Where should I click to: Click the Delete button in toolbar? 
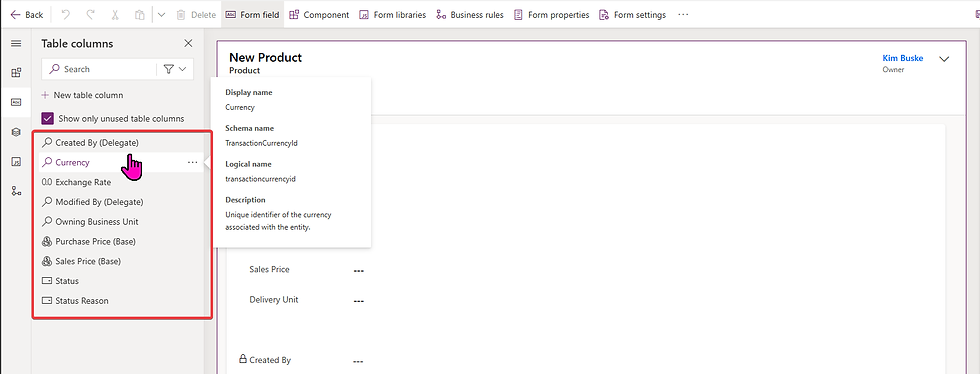click(x=196, y=14)
